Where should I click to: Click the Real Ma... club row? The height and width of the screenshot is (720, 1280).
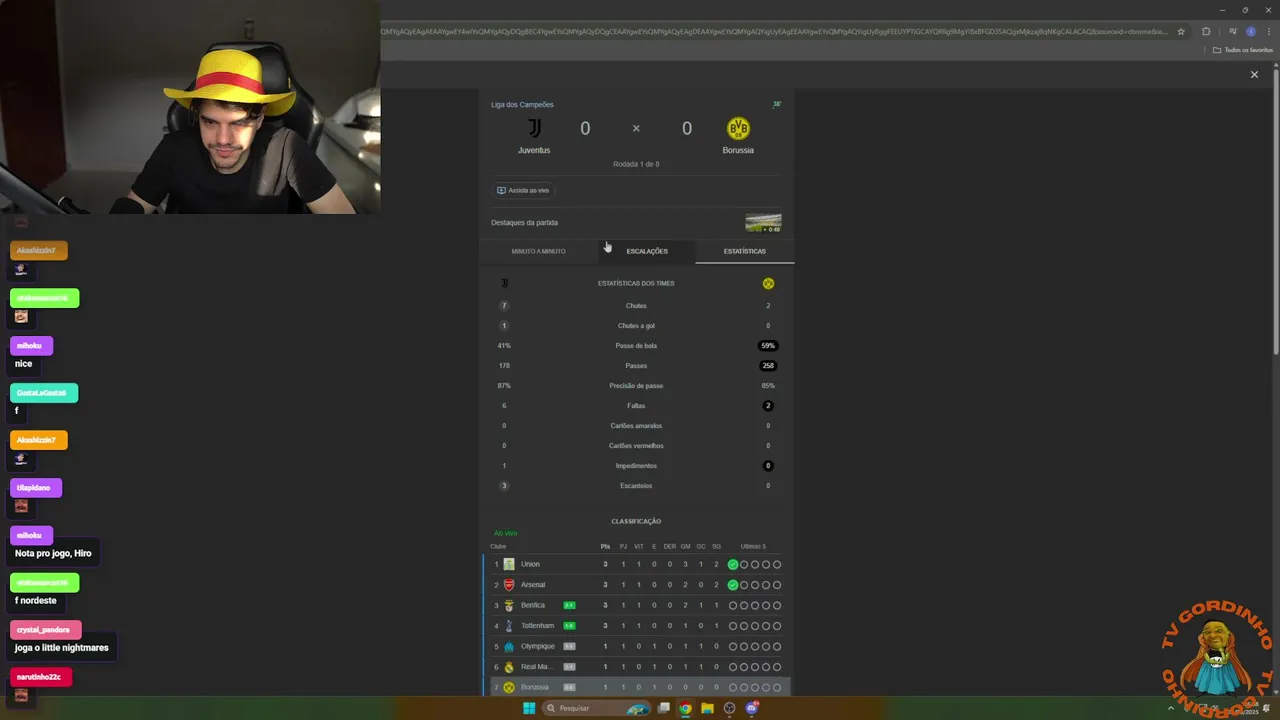click(637, 667)
